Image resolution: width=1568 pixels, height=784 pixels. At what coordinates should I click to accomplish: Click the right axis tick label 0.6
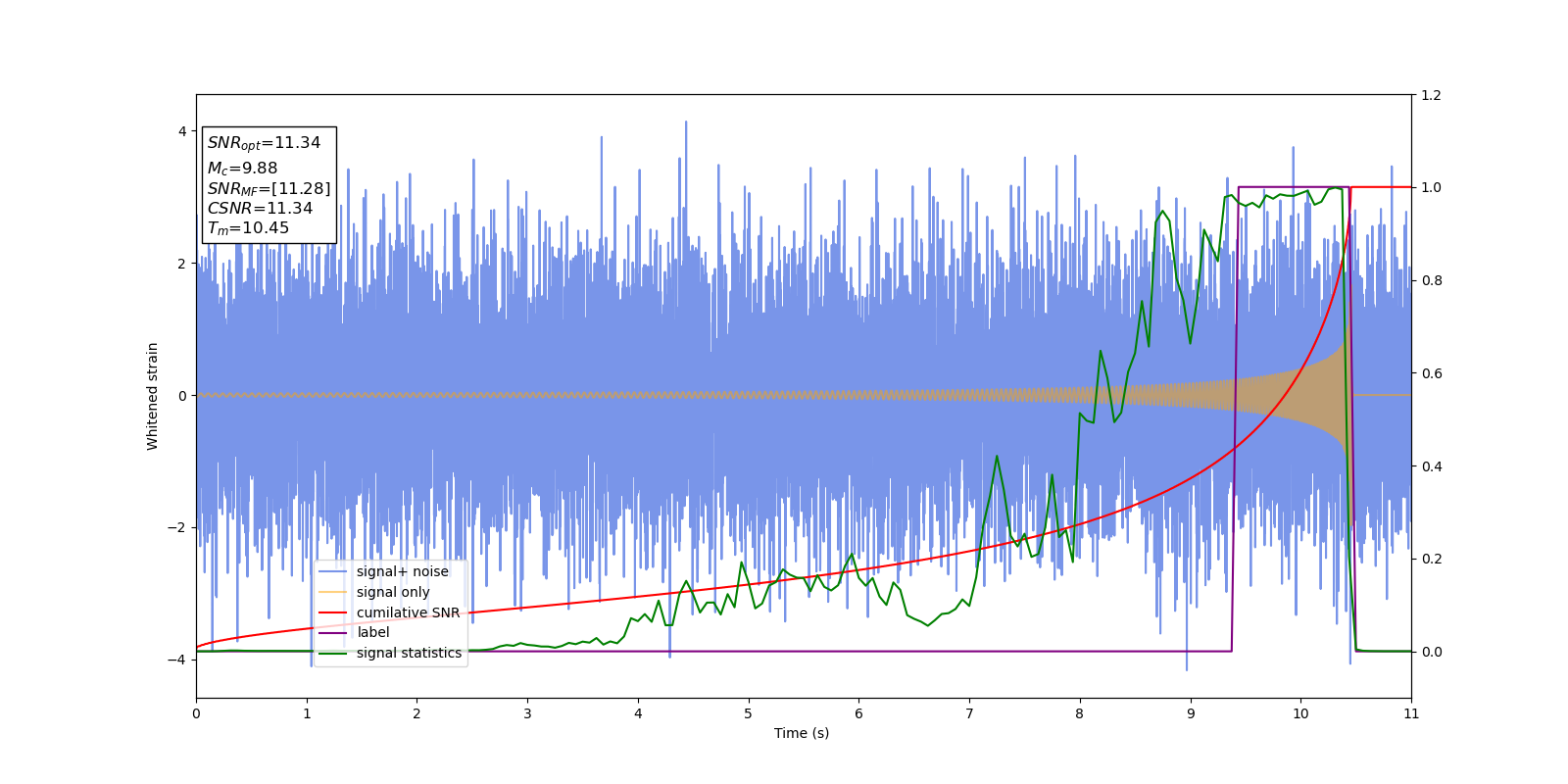point(1431,373)
